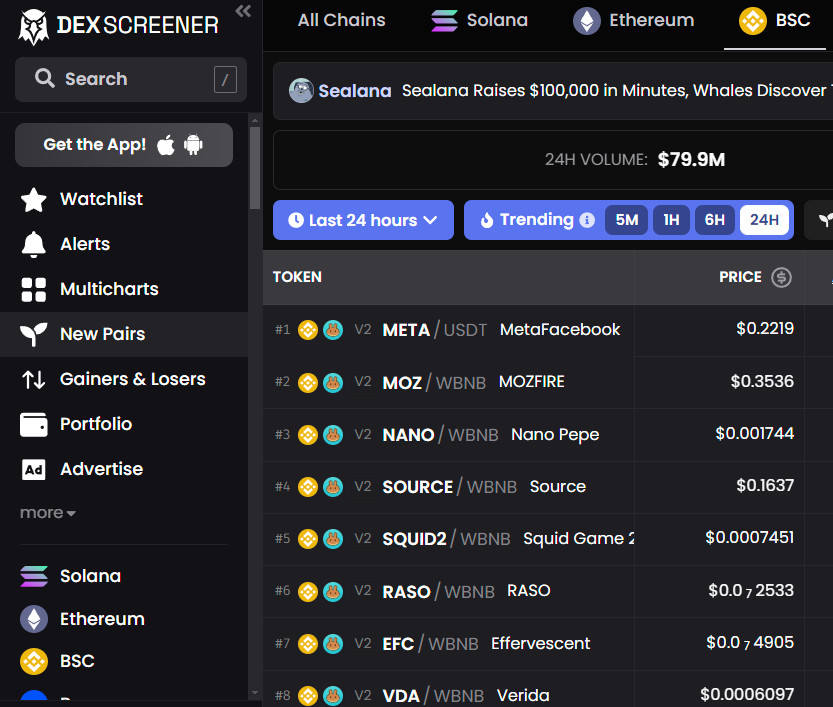Switch to the Solana top tab
This screenshot has width=833, height=707.
(x=480, y=20)
